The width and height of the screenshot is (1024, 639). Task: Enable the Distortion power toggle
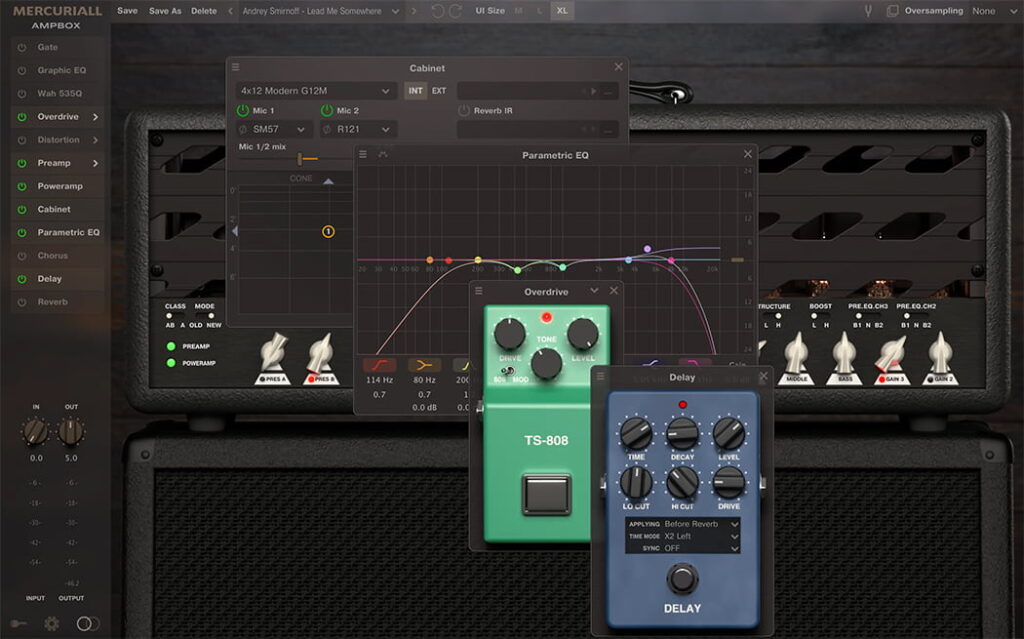[x=22, y=140]
